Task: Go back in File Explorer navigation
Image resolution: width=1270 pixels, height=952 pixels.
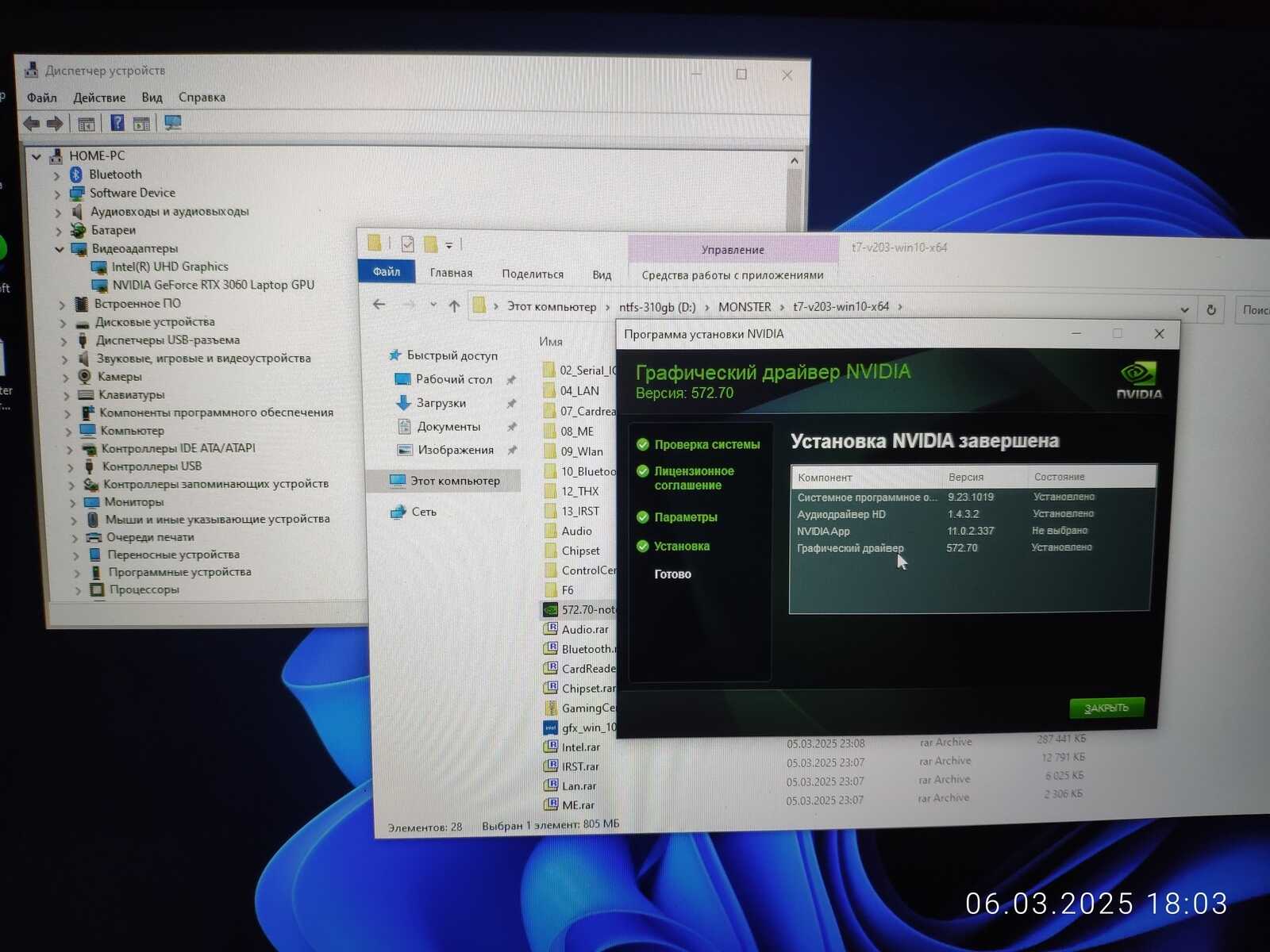Action: coord(379,305)
